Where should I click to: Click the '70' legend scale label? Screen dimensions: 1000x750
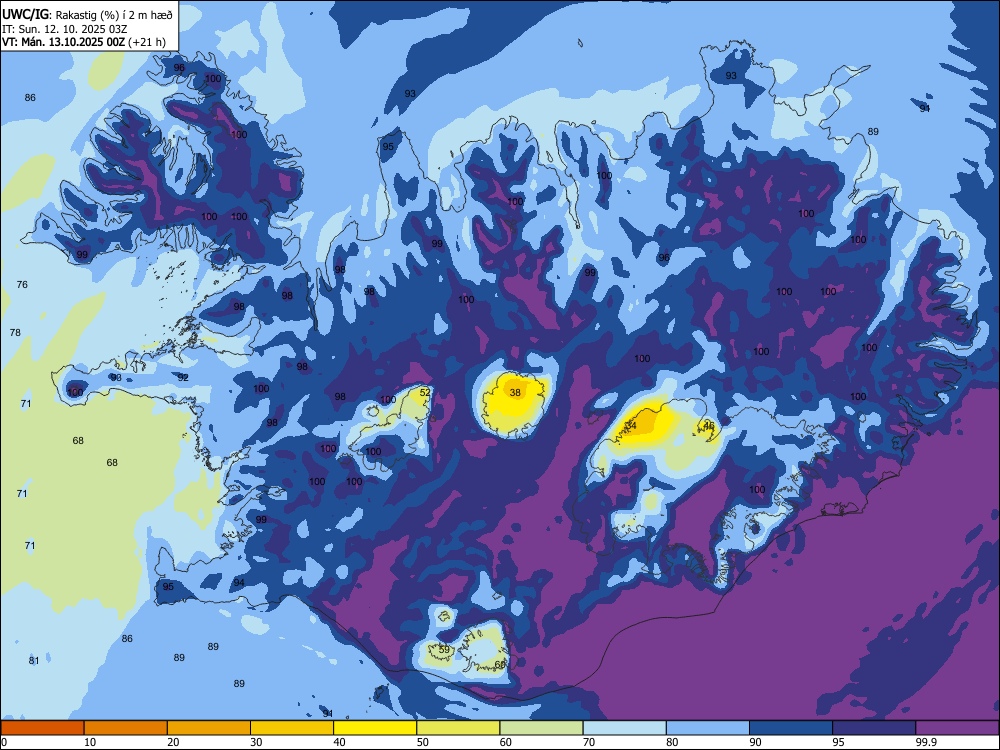589,742
